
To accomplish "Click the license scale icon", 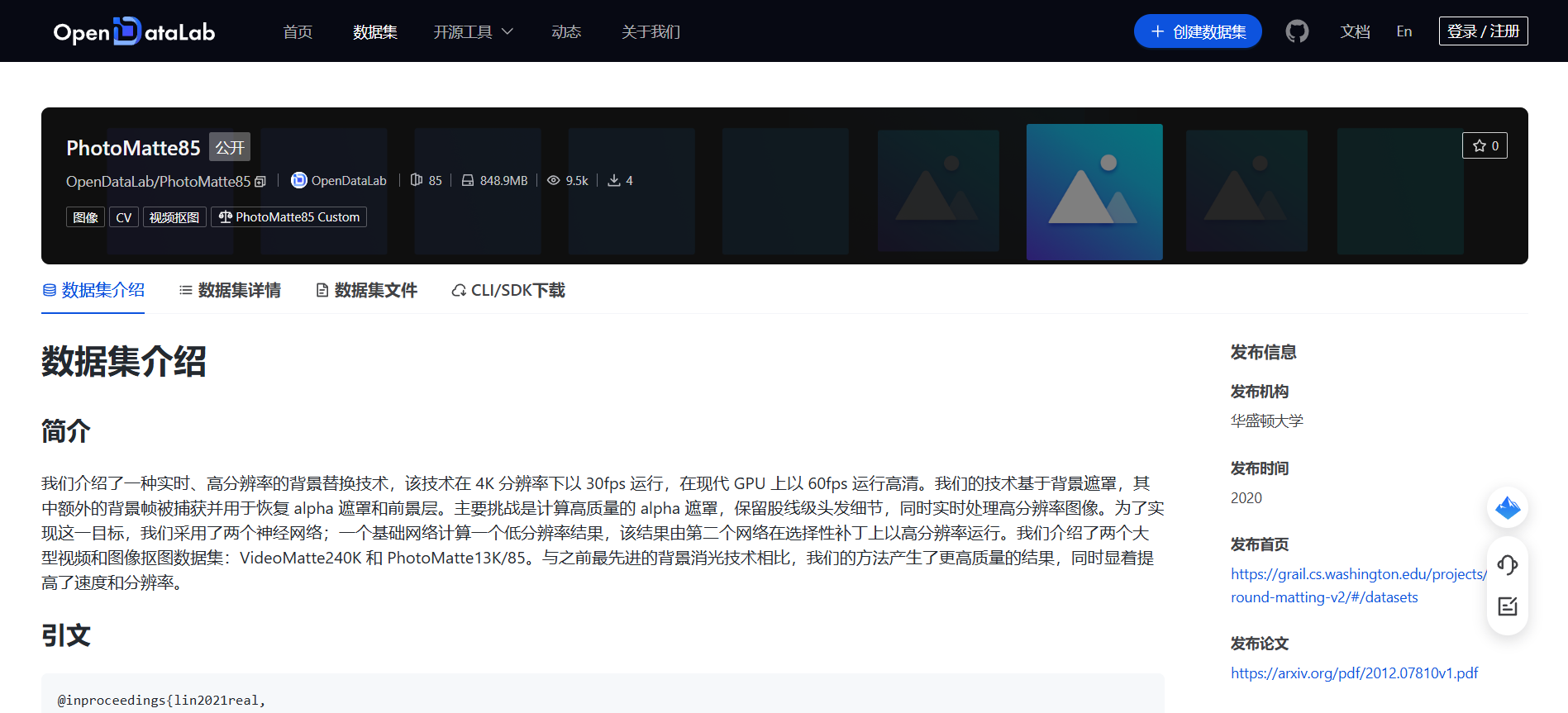I will (226, 216).
